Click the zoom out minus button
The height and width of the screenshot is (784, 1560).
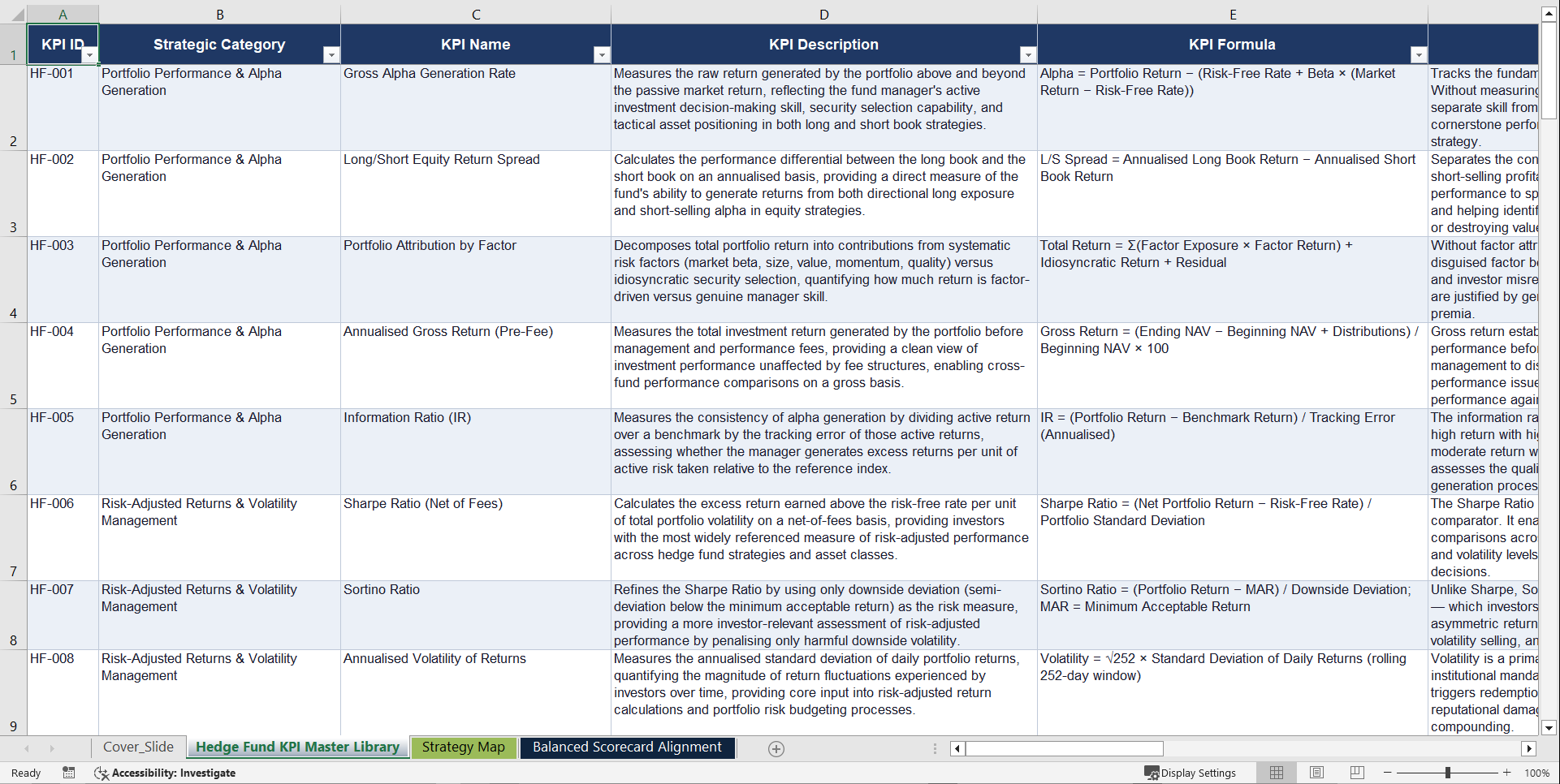(x=1388, y=773)
